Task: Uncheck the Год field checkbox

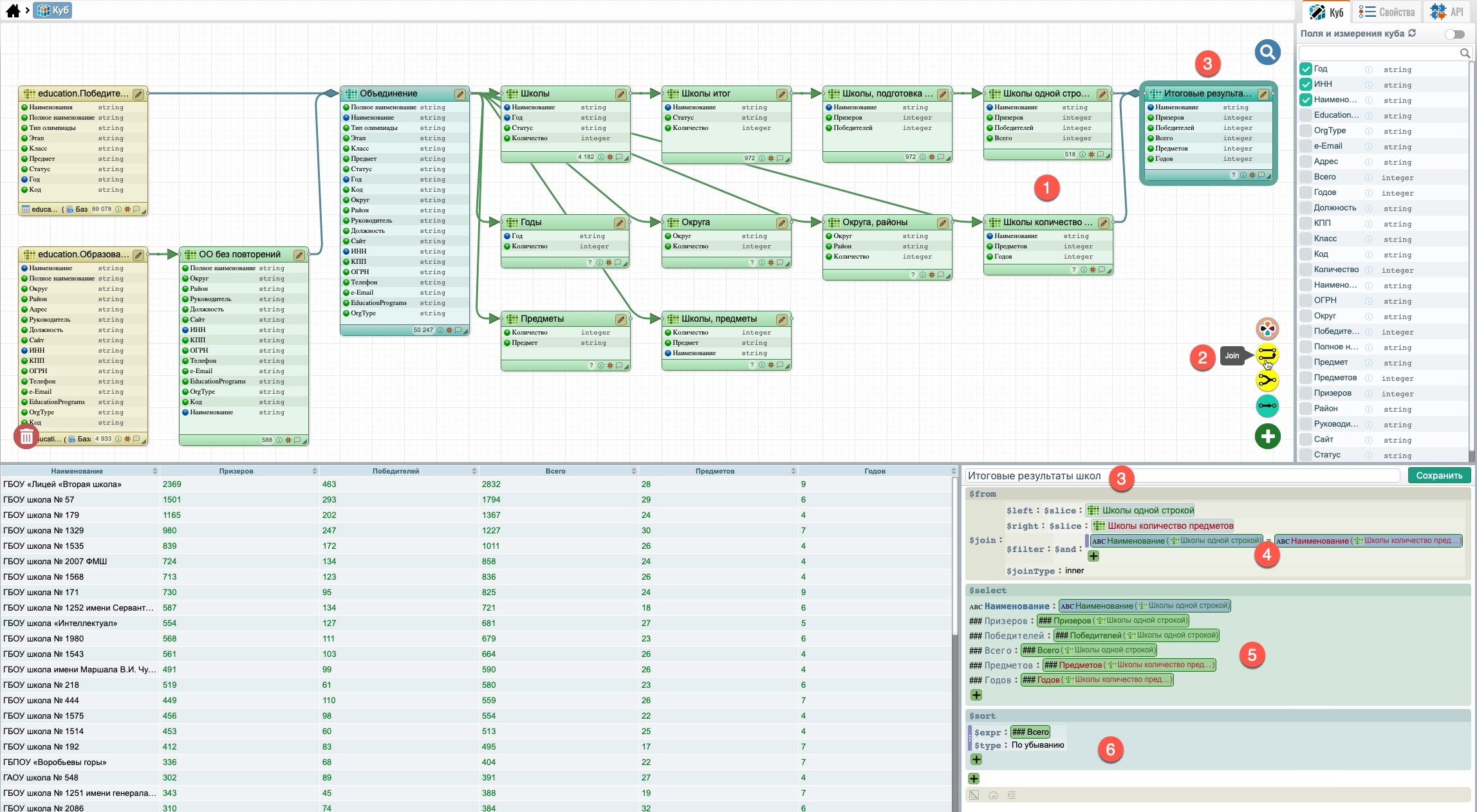Action: [x=1305, y=69]
